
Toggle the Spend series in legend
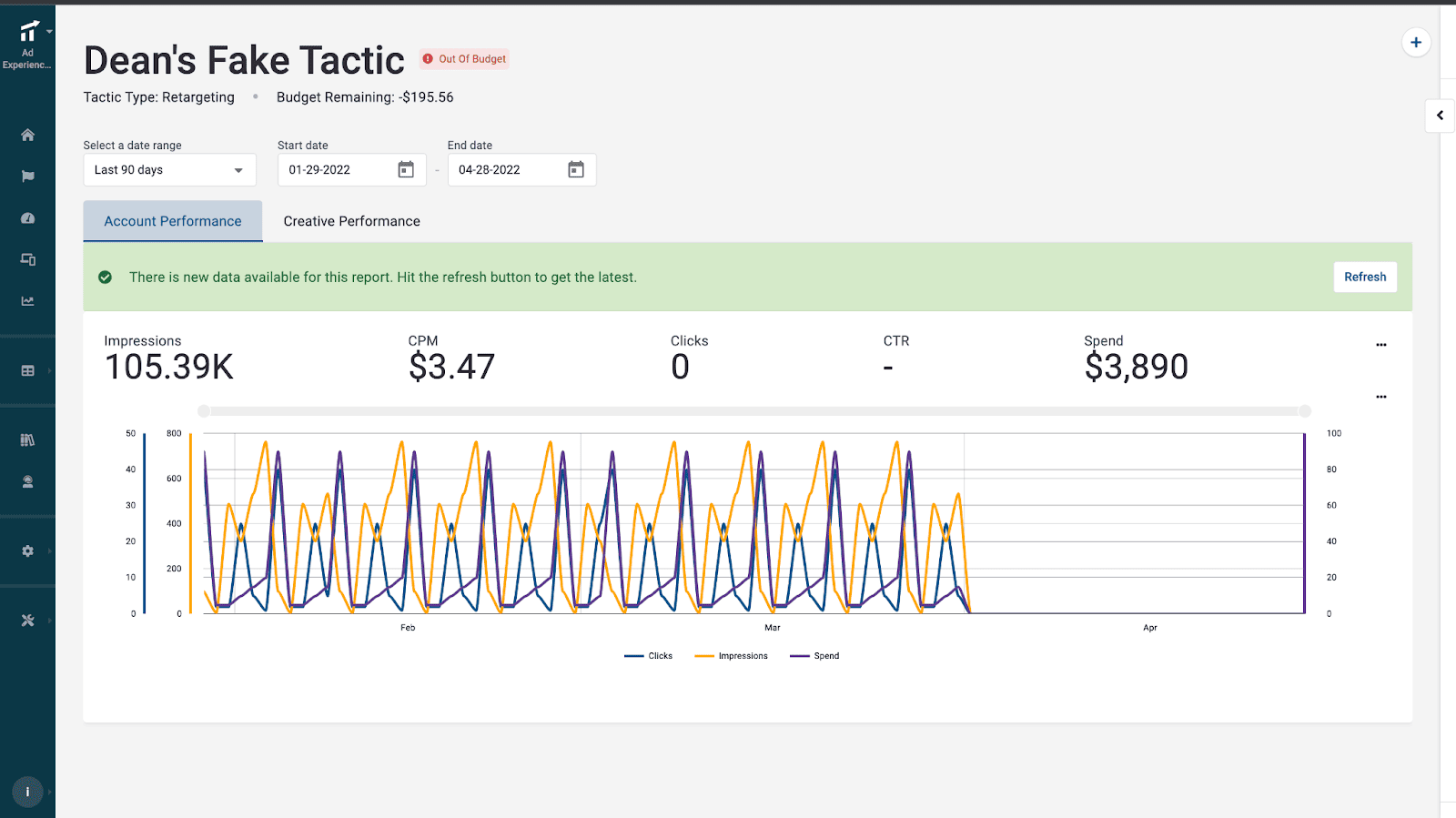[815, 656]
